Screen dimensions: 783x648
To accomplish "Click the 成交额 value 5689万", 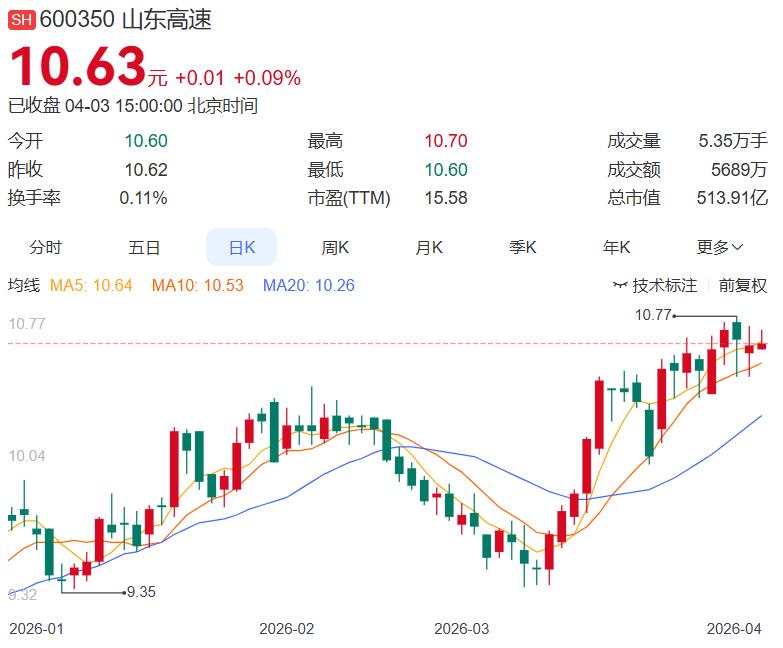I will tap(739, 170).
